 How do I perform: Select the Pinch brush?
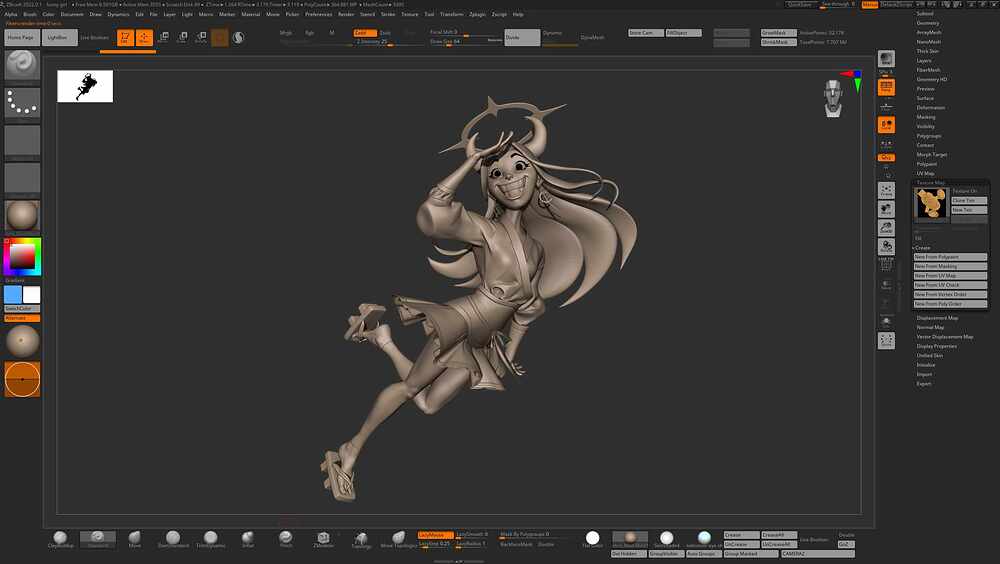(x=286, y=539)
